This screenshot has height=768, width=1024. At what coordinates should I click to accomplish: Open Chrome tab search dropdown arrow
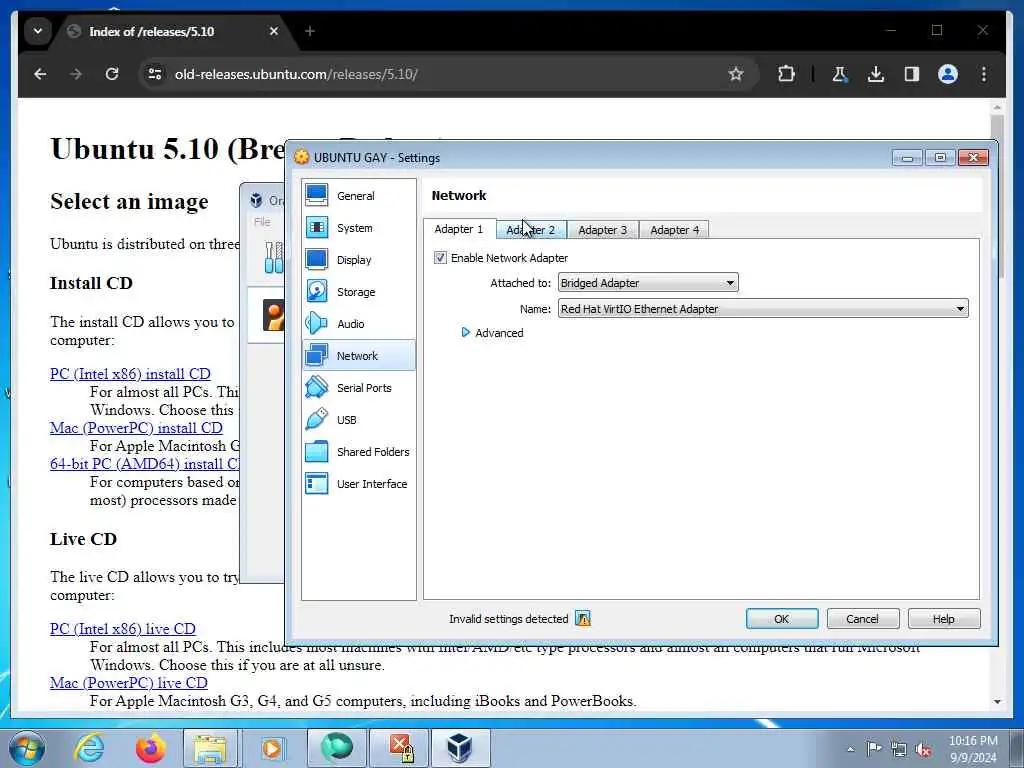coord(38,31)
